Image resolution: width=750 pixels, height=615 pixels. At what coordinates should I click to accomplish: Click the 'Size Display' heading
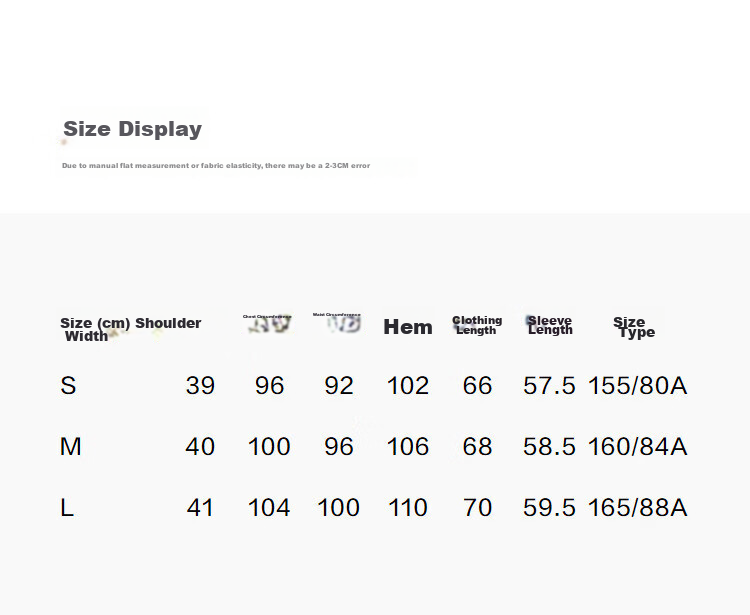pyautogui.click(x=132, y=129)
